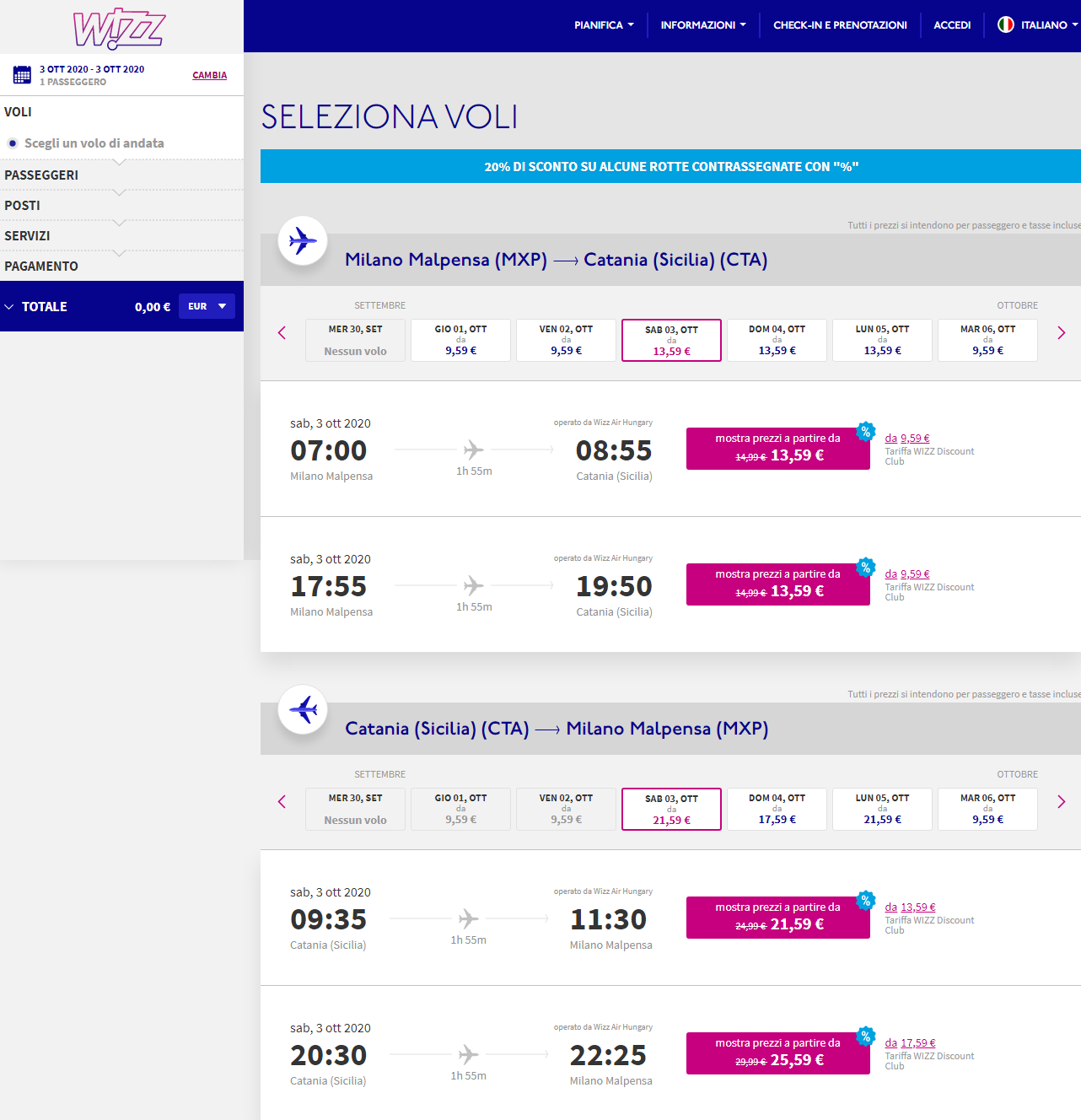Viewport: 1081px width, 1120px height.
Task: Show earlier dates for Catania–Milano flights
Action: click(282, 802)
